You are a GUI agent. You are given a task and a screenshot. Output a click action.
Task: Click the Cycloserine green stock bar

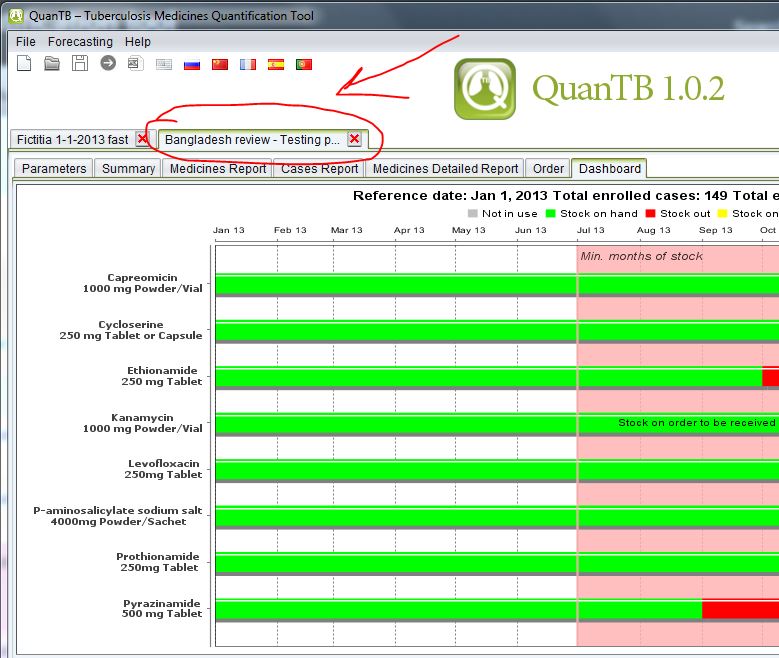497,332
